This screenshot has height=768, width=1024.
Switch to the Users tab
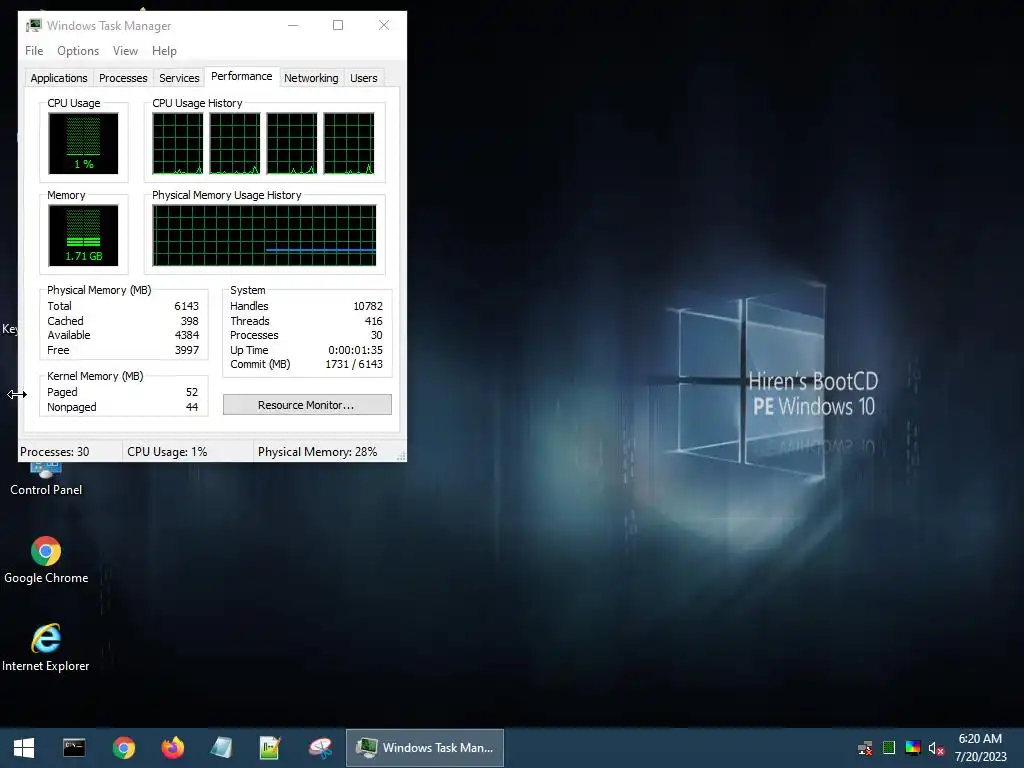click(x=363, y=78)
